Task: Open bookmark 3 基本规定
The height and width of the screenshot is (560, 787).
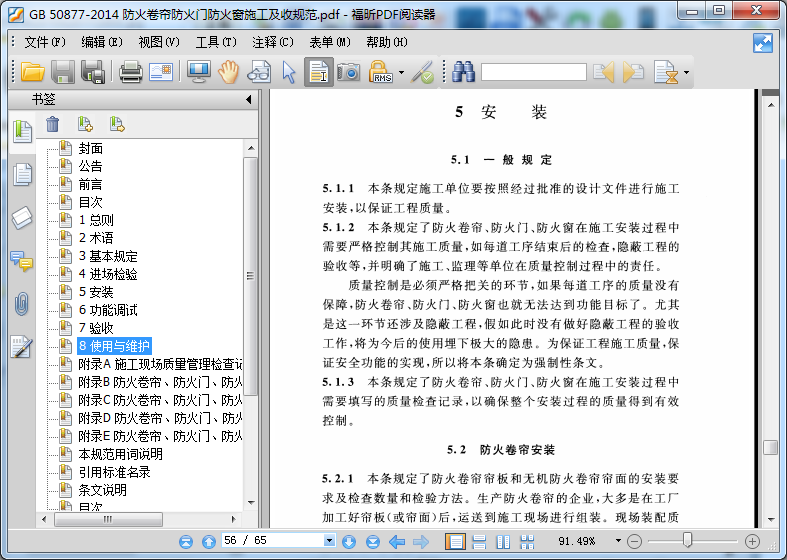Action: pyautogui.click(x=108, y=256)
